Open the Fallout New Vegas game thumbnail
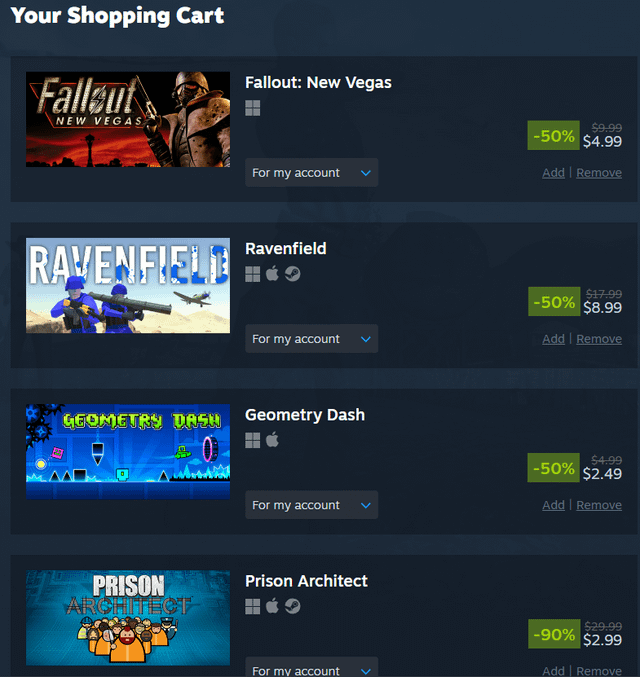The height and width of the screenshot is (677, 640). [128, 120]
